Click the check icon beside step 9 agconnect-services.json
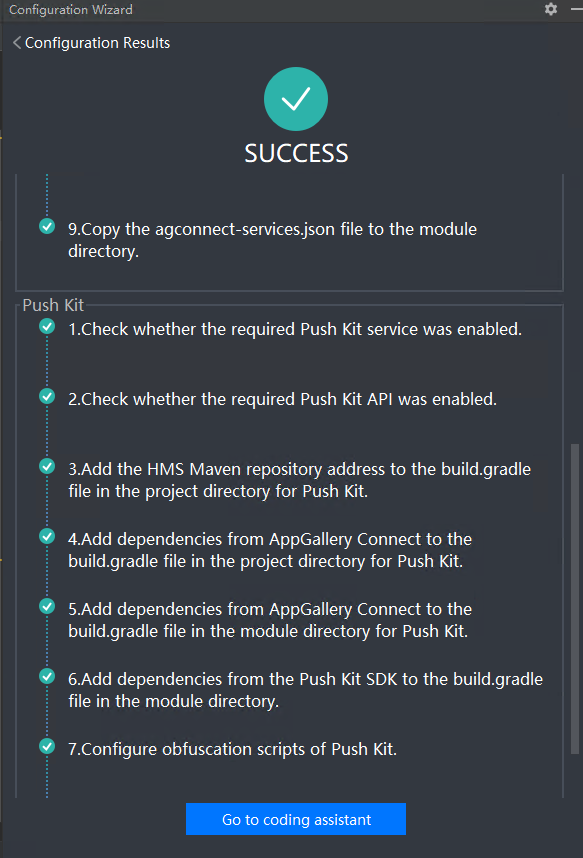583x858 pixels. click(x=46, y=226)
